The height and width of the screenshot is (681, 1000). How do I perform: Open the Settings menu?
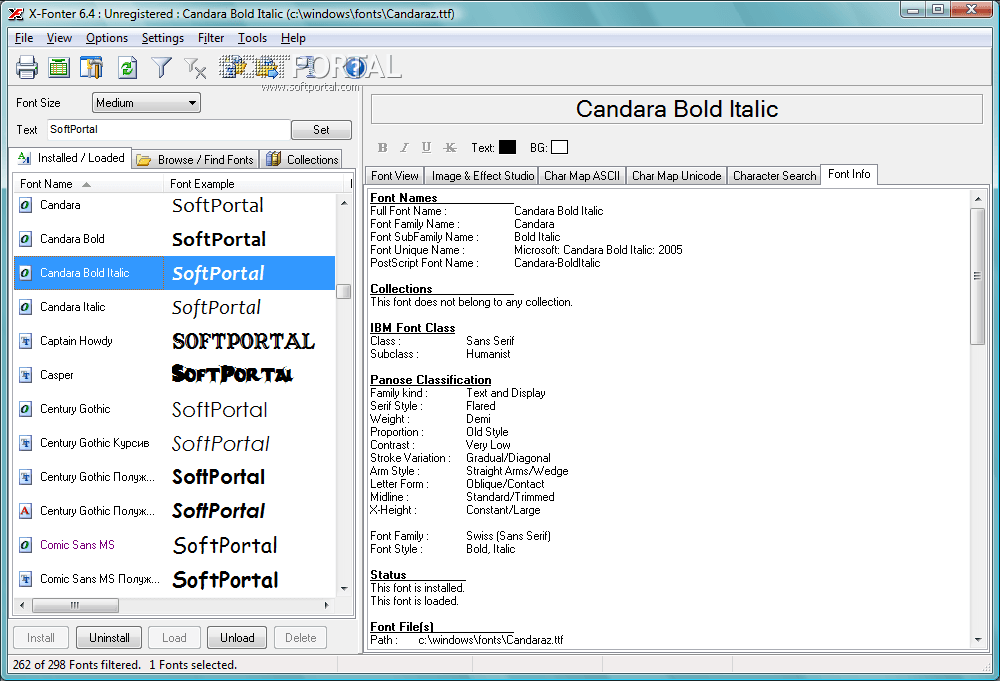click(163, 38)
